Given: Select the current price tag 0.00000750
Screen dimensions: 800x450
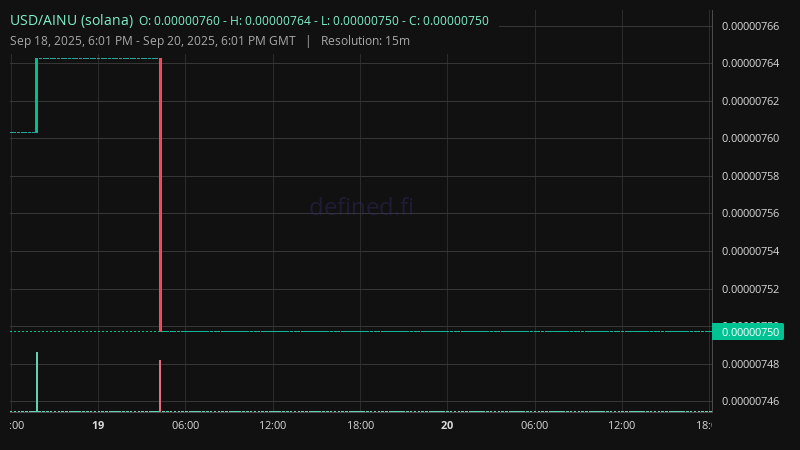Looking at the screenshot, I should point(748,332).
